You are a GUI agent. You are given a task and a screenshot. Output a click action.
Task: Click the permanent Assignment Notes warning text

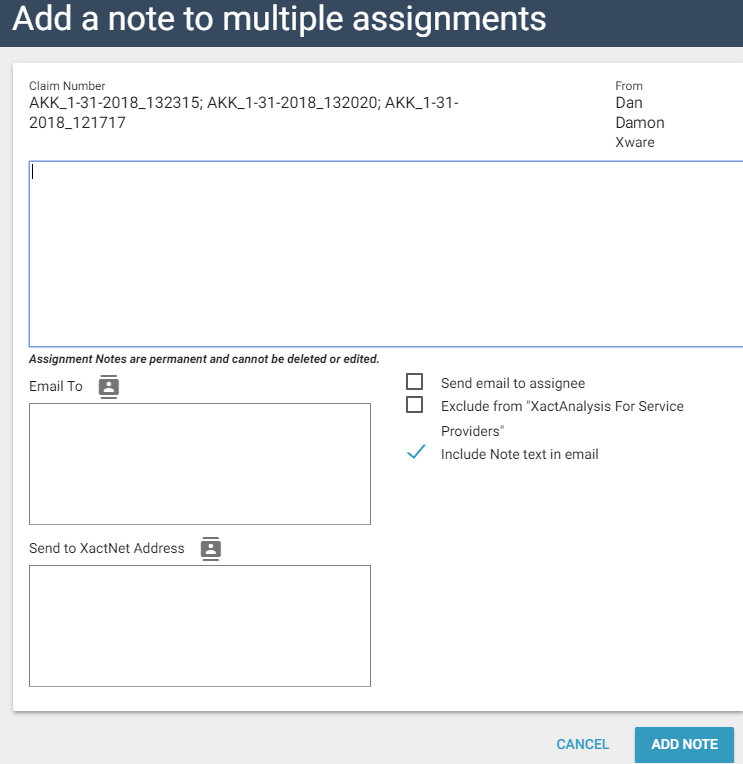[x=204, y=359]
